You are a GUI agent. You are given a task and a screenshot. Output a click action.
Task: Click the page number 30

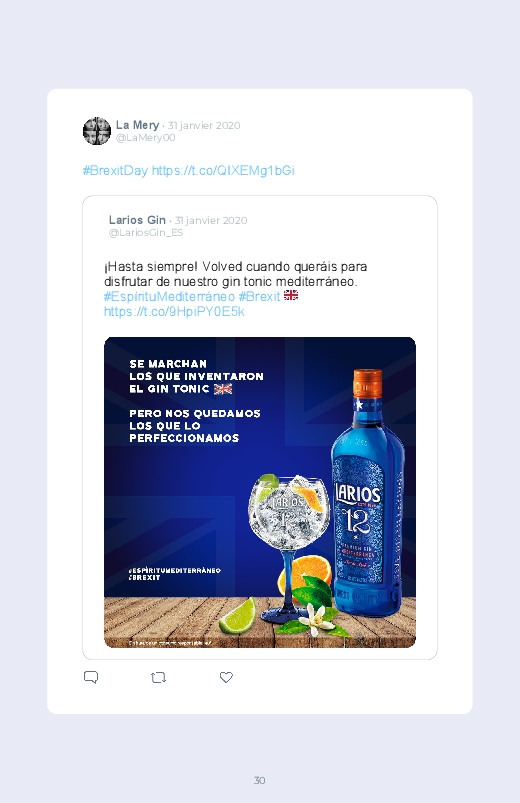point(260,780)
